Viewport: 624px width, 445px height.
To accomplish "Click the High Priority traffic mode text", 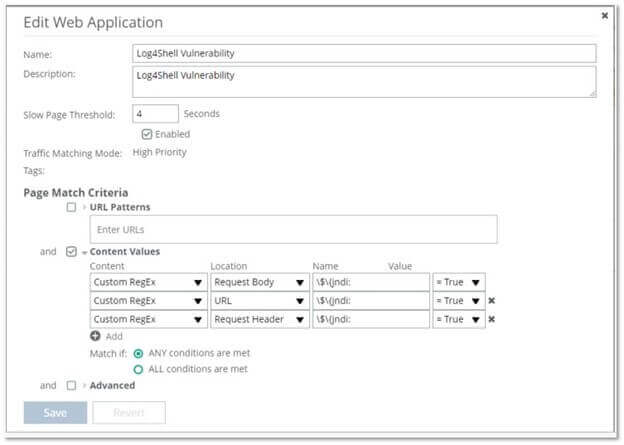I will point(160,152).
